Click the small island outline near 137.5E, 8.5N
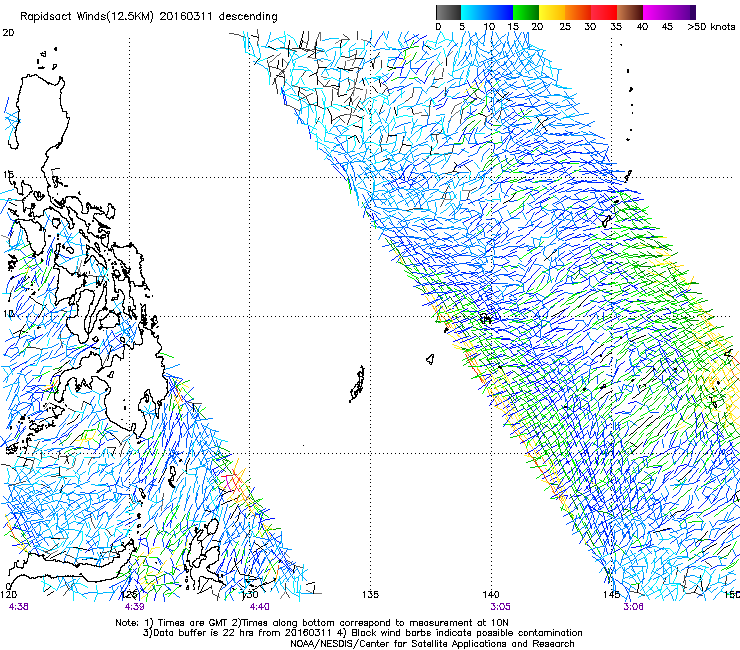Image resolution: width=740 pixels, height=650 pixels. pyautogui.click(x=430, y=360)
